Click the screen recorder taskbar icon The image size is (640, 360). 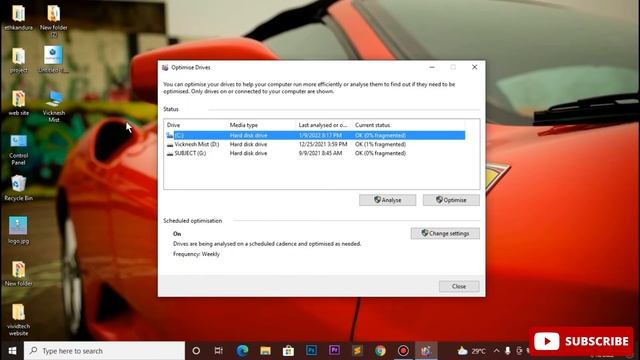403,351
